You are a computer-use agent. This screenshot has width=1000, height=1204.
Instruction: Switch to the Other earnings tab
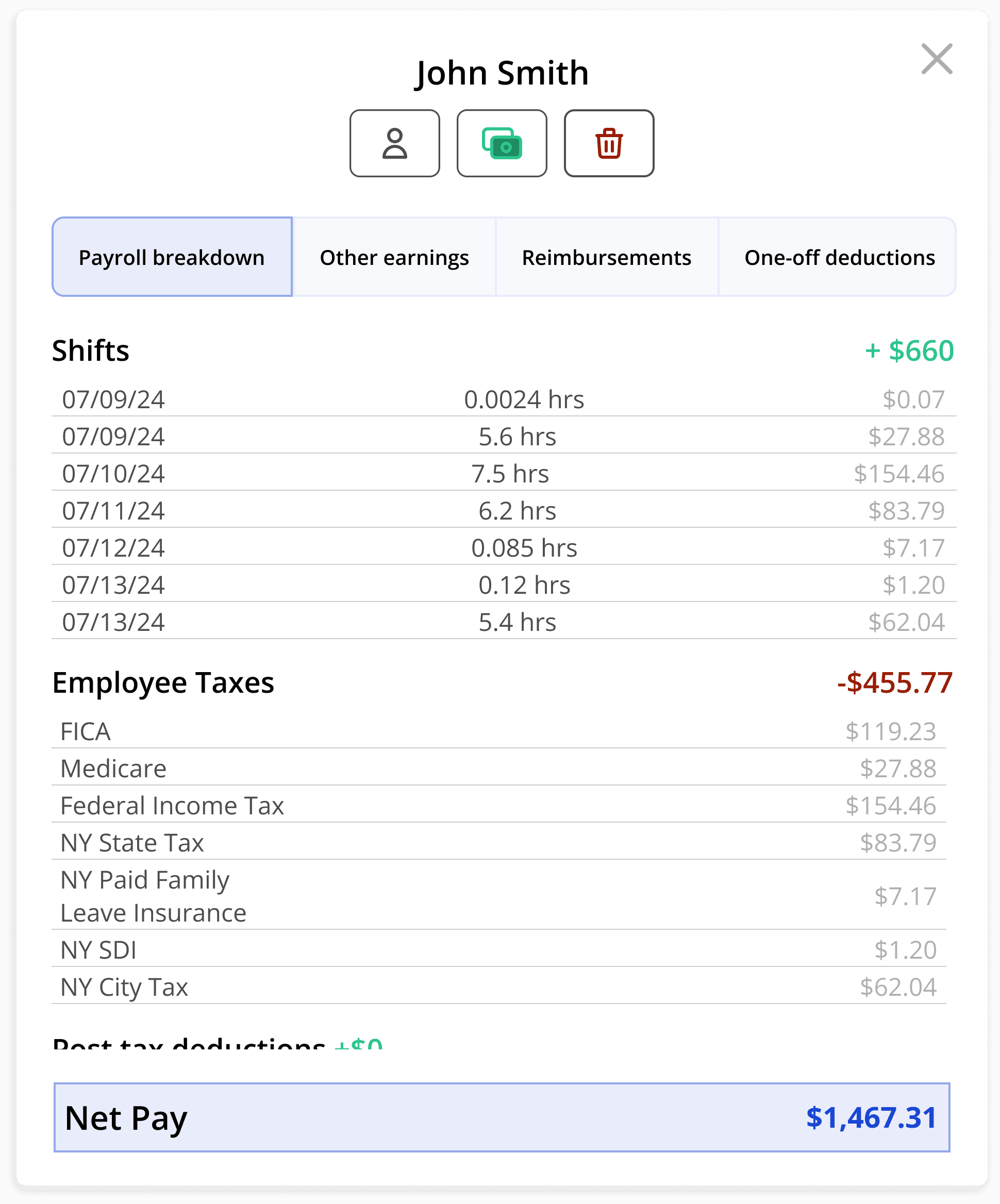pyautogui.click(x=394, y=257)
